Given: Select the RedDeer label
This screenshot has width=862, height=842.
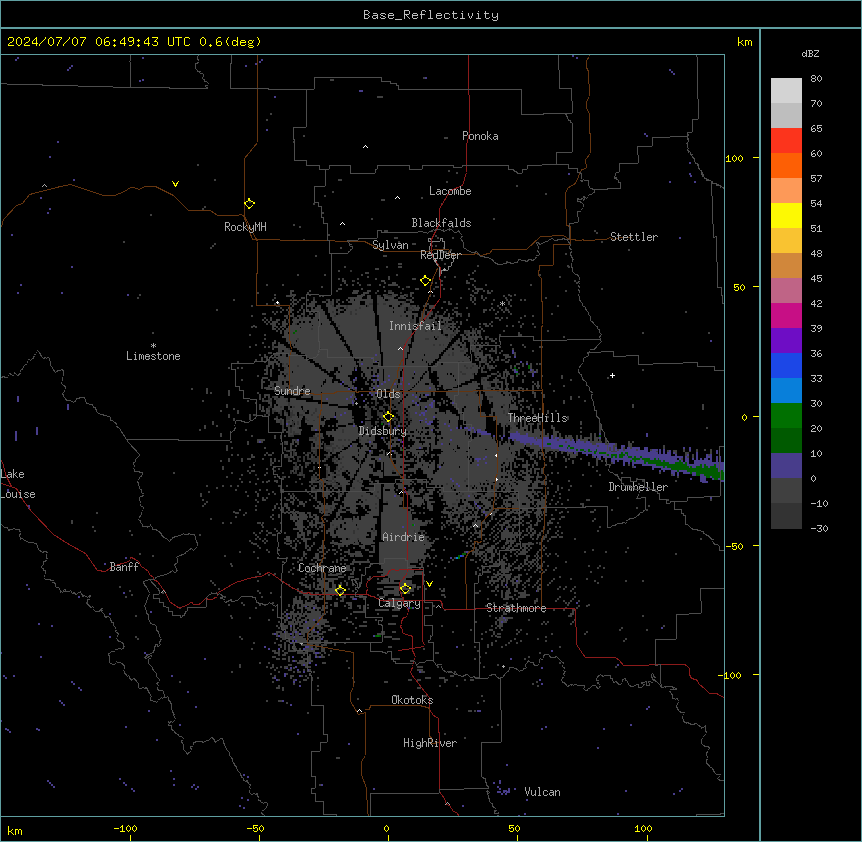Looking at the screenshot, I should click(440, 255).
